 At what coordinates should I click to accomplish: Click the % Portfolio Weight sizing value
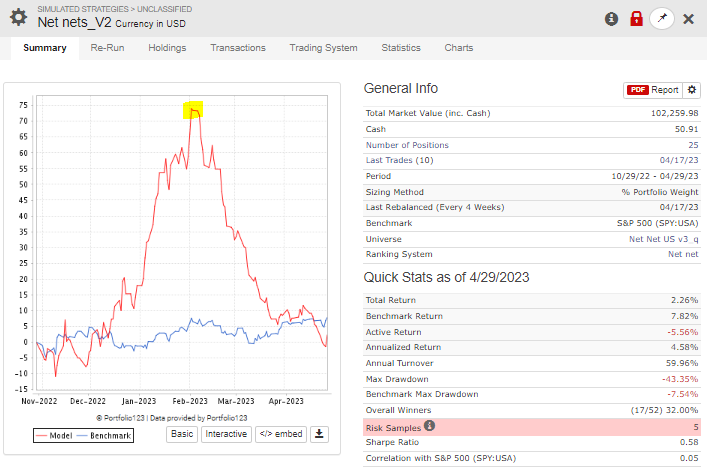point(660,192)
